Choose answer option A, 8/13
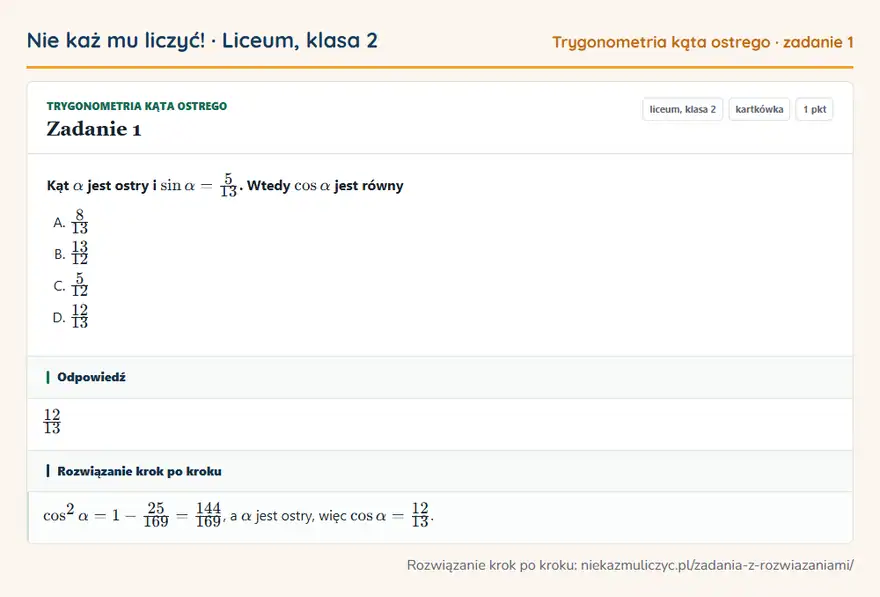880x597 pixels. click(x=71, y=222)
